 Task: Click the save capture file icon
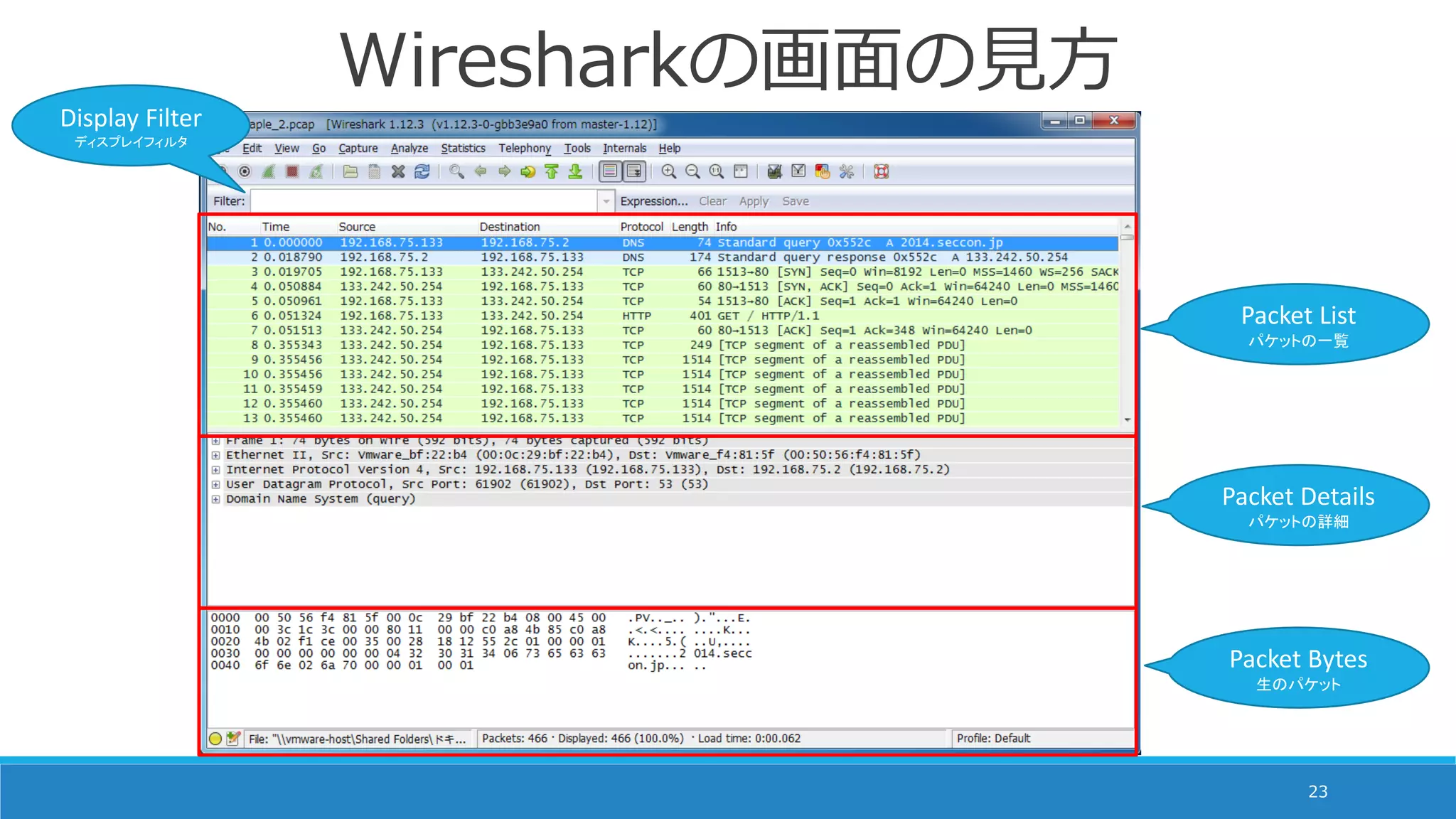374,172
